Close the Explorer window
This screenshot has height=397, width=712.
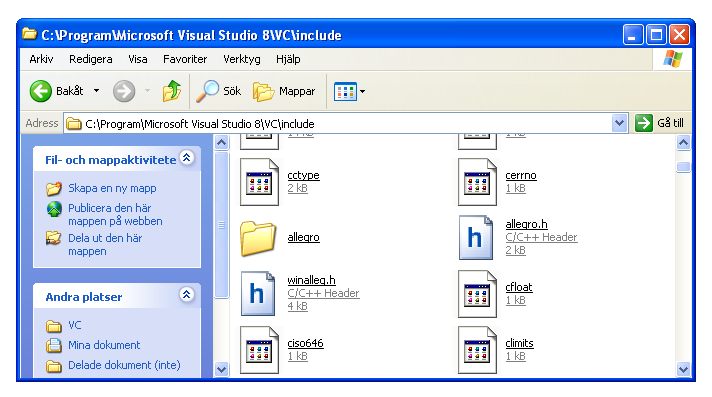coord(679,35)
